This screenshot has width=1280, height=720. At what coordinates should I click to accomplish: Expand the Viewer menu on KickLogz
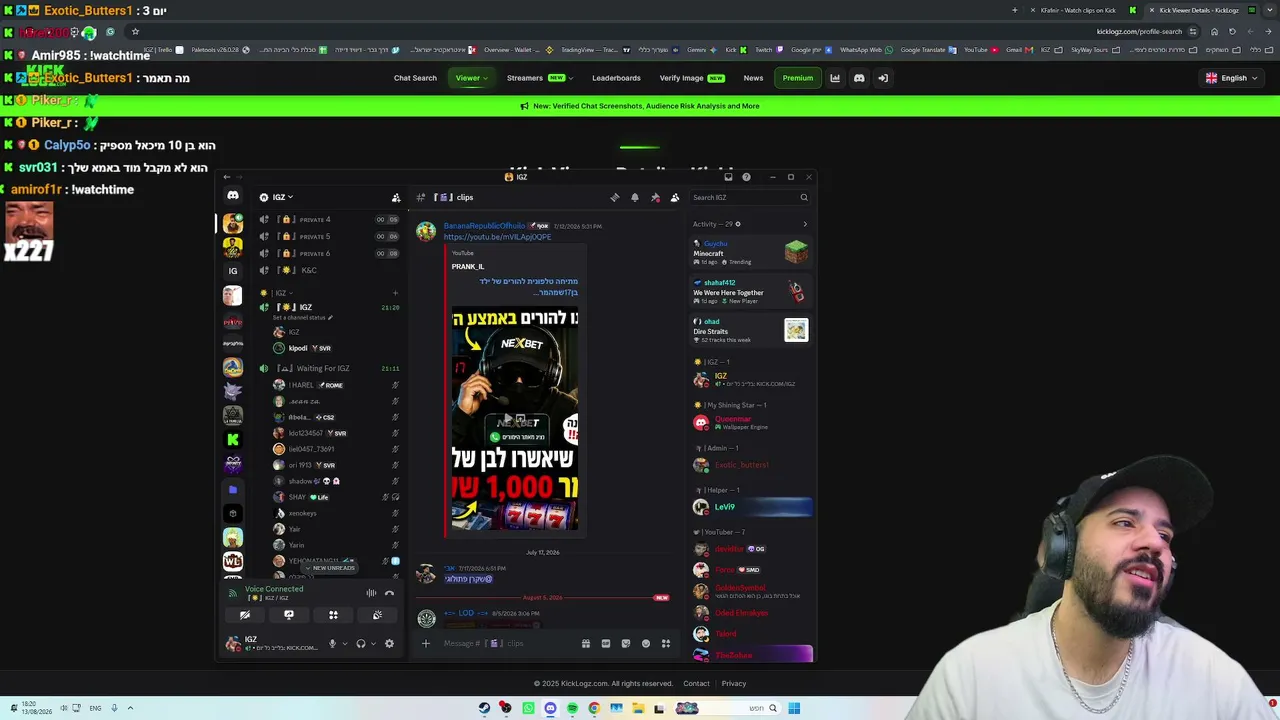coord(471,78)
